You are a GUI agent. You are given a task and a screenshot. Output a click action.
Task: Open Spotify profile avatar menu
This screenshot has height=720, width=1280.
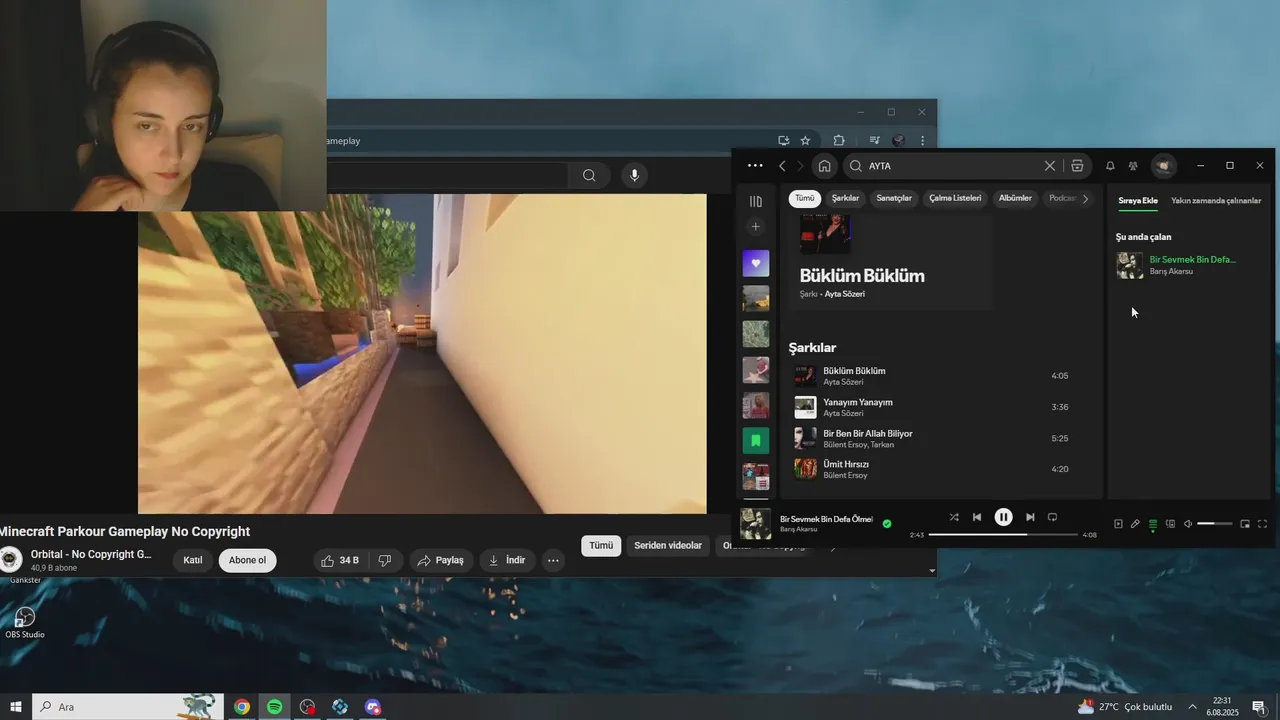(x=1163, y=166)
